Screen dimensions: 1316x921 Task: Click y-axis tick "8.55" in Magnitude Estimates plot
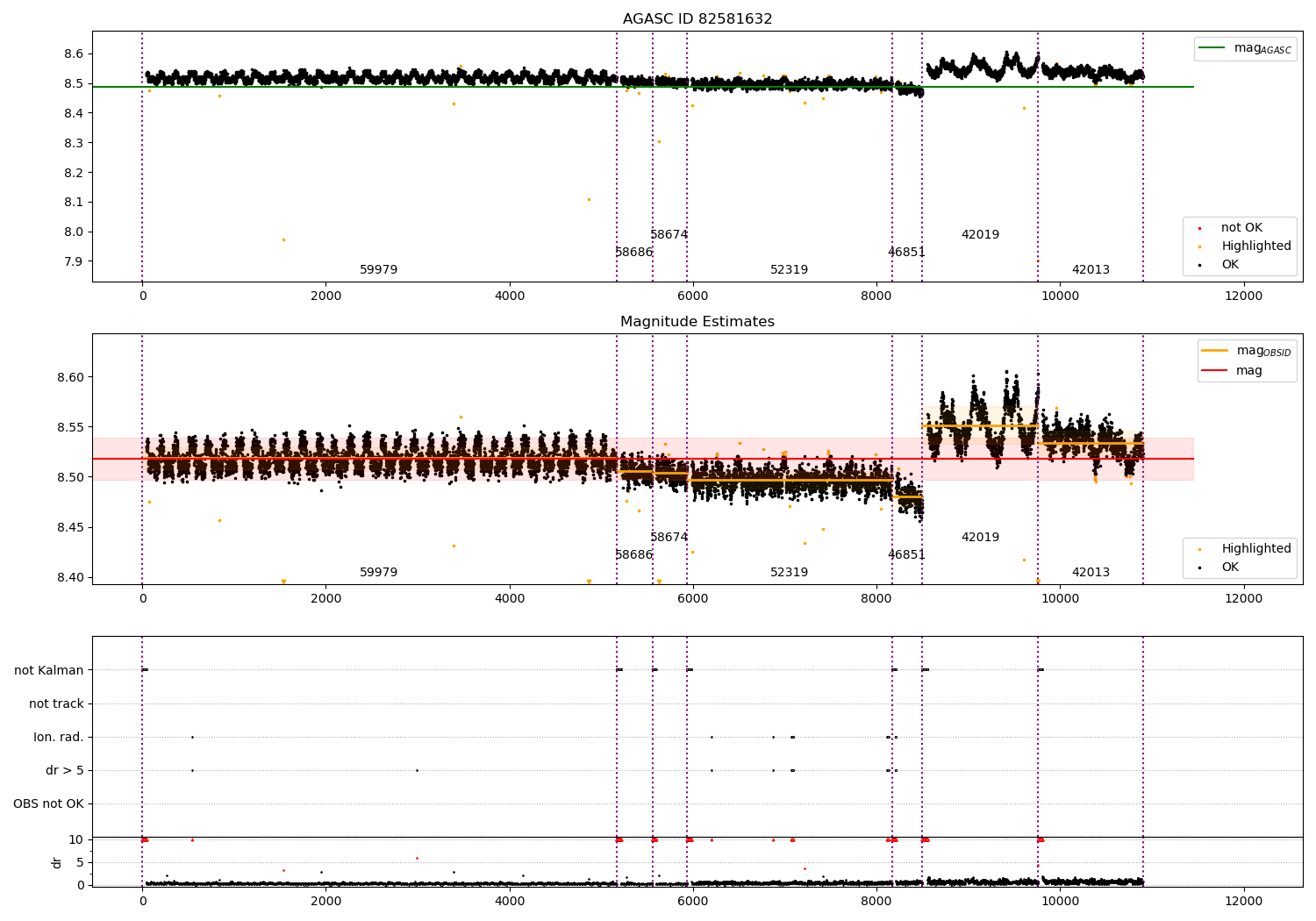pos(70,428)
